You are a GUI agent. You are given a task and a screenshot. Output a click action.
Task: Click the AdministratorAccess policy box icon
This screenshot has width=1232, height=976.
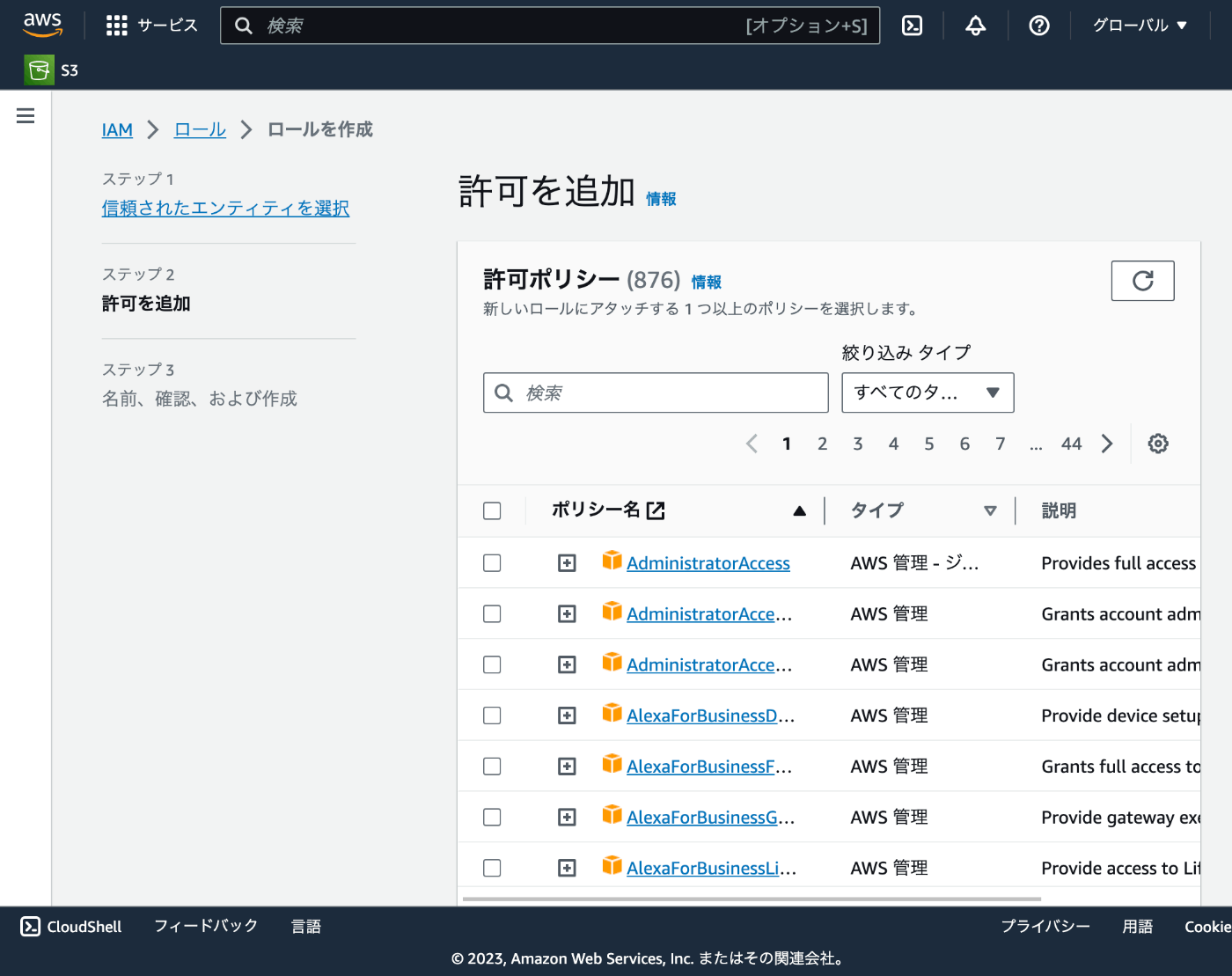click(x=612, y=561)
